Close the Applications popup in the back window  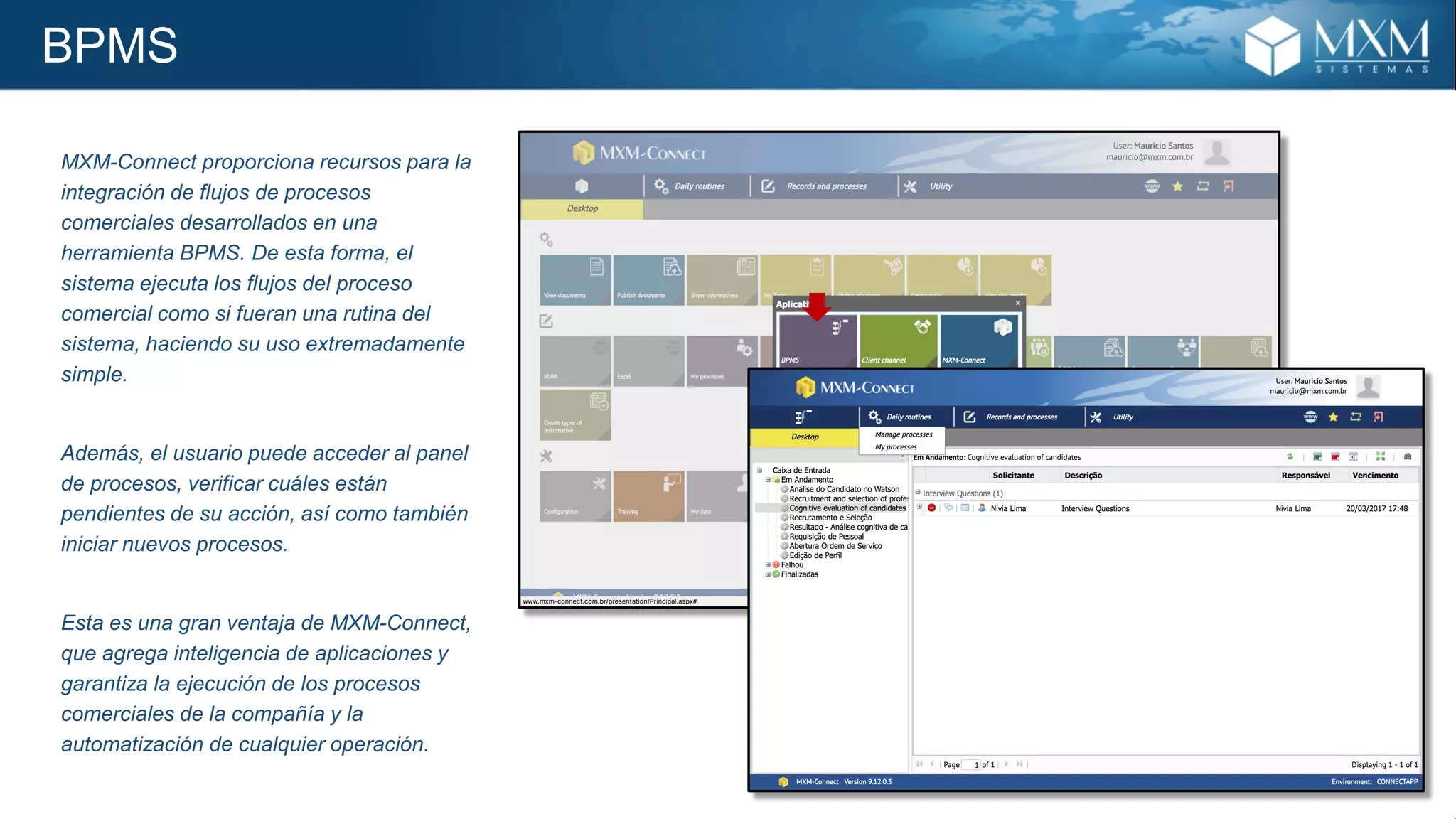click(1017, 303)
